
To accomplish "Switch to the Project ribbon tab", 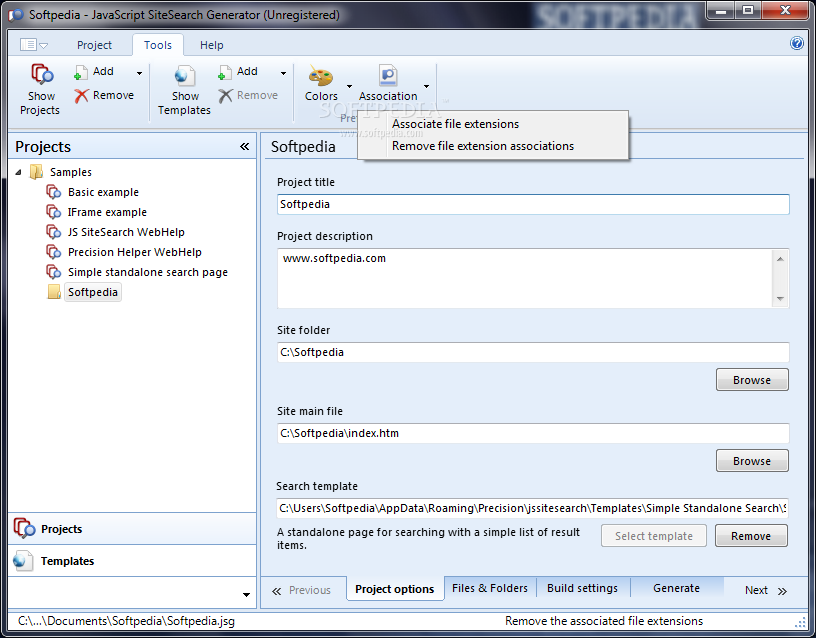I will click(94, 45).
